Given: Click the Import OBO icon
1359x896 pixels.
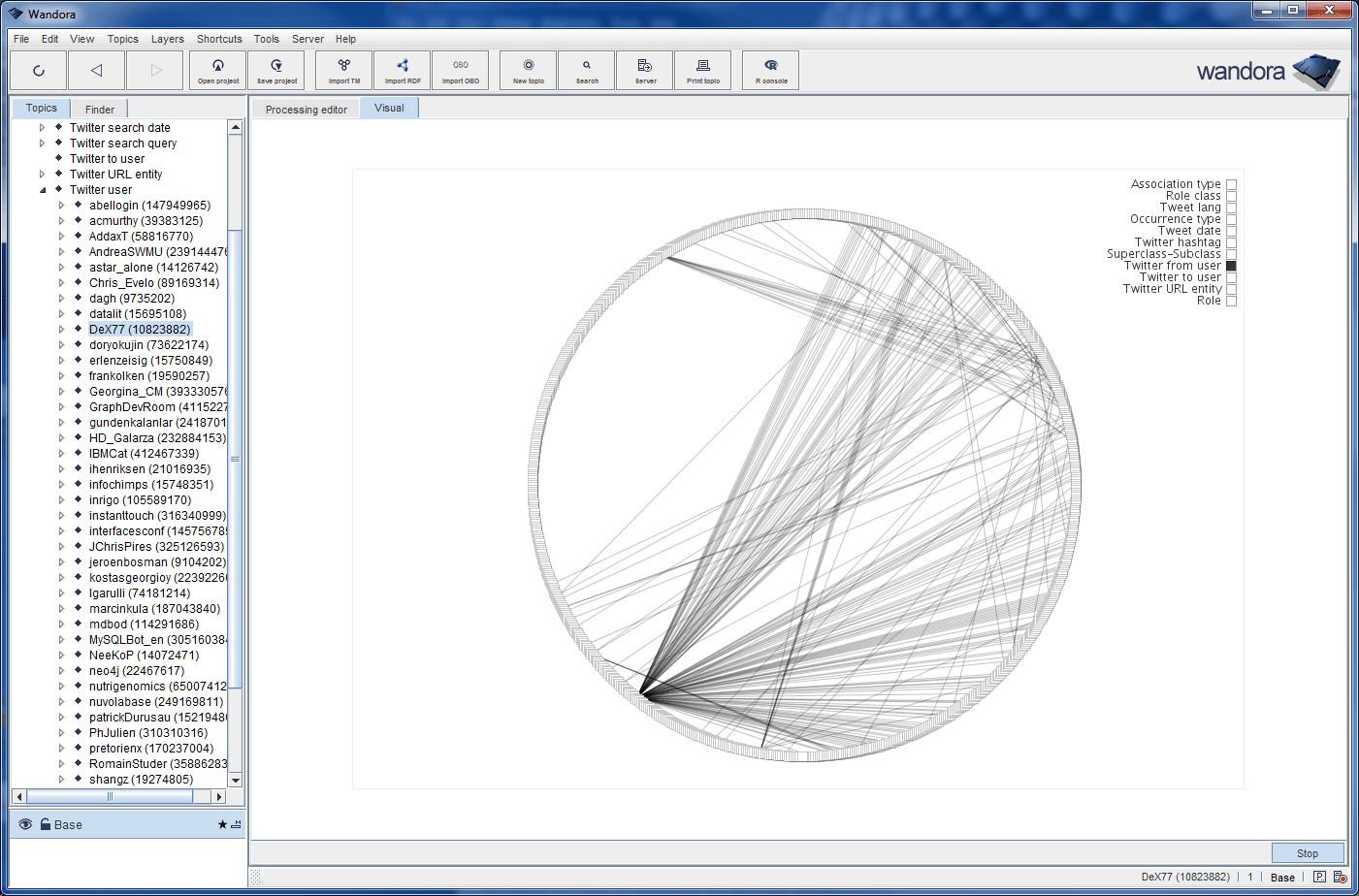Looking at the screenshot, I should (461, 71).
